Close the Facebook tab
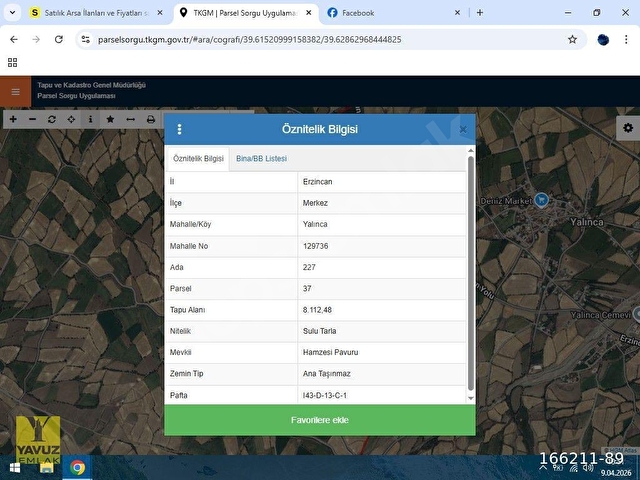 (x=457, y=13)
